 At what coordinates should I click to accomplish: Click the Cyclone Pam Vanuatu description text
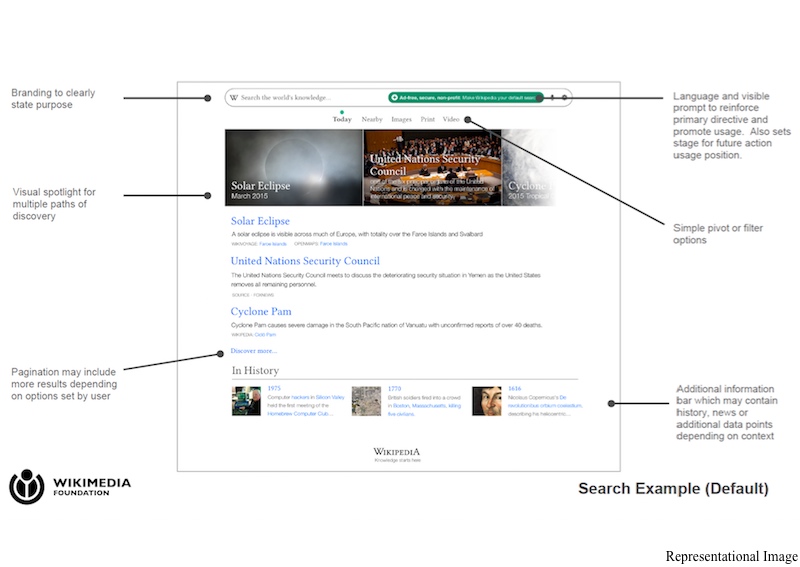[x=386, y=325]
